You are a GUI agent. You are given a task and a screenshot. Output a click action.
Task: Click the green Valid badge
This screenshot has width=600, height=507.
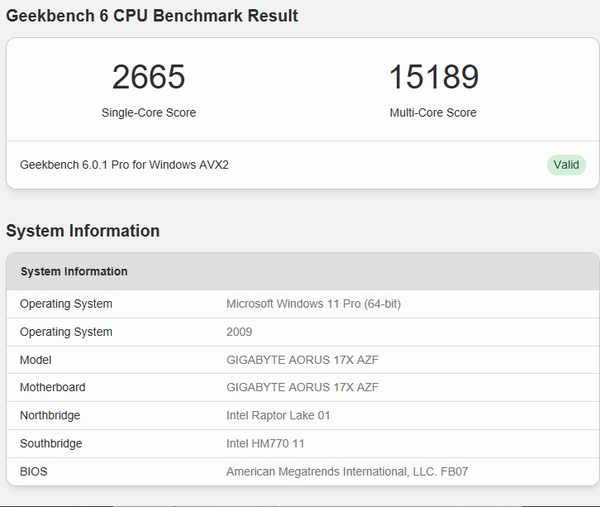566,165
